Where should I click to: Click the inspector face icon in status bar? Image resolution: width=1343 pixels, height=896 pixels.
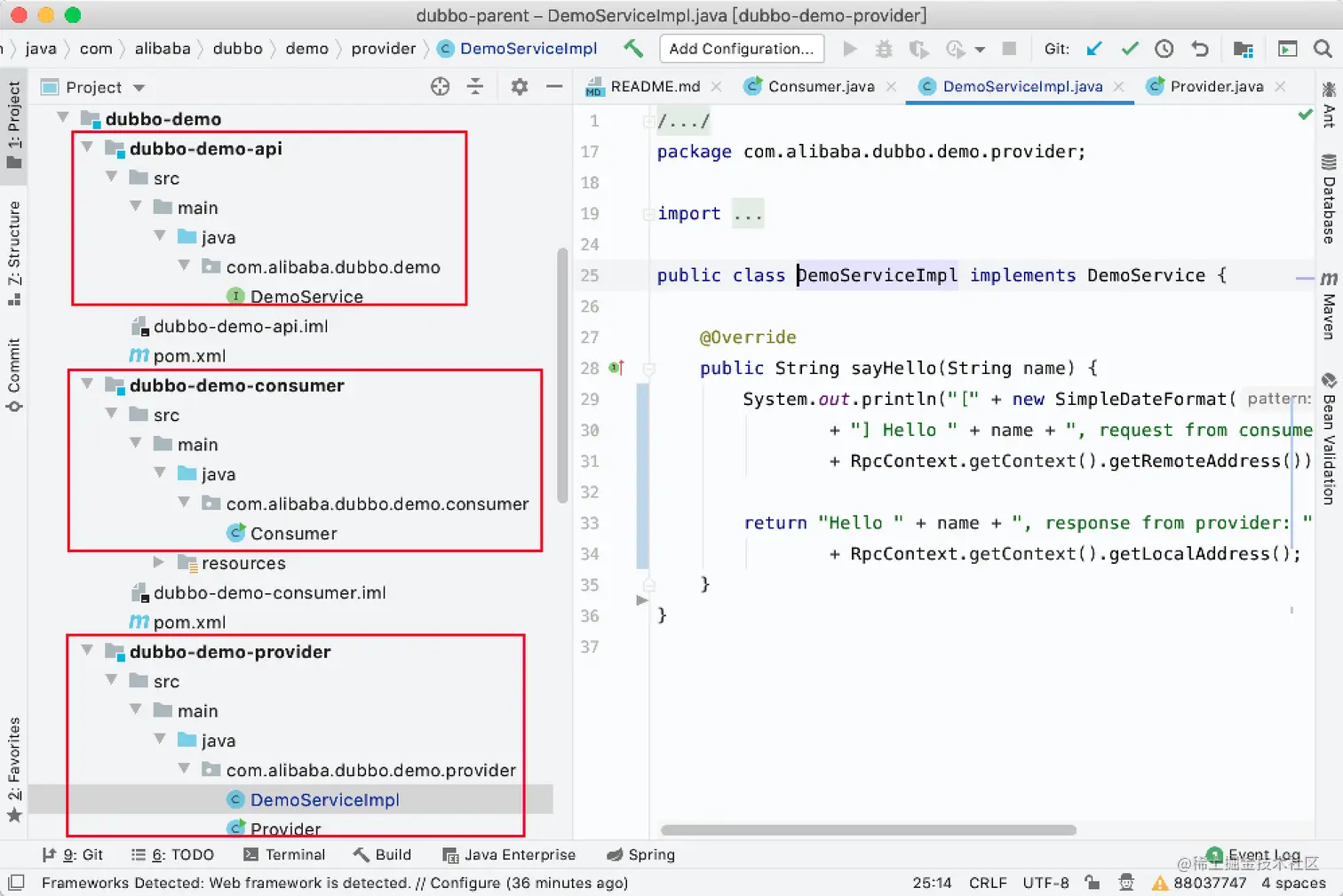click(1126, 882)
